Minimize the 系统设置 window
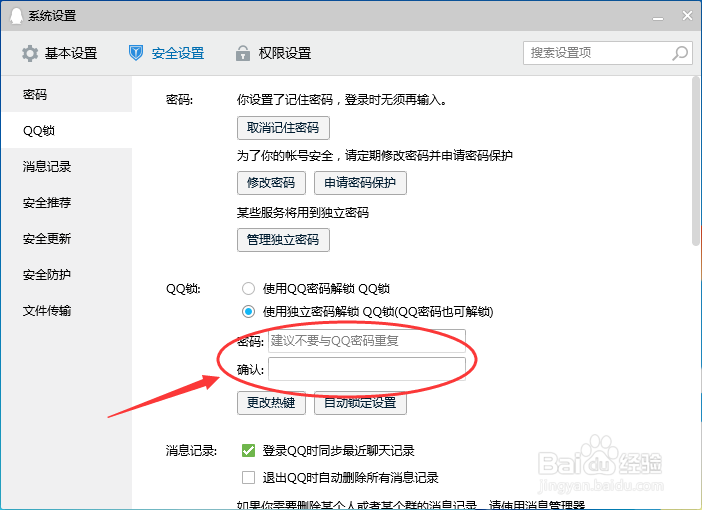 658,17
